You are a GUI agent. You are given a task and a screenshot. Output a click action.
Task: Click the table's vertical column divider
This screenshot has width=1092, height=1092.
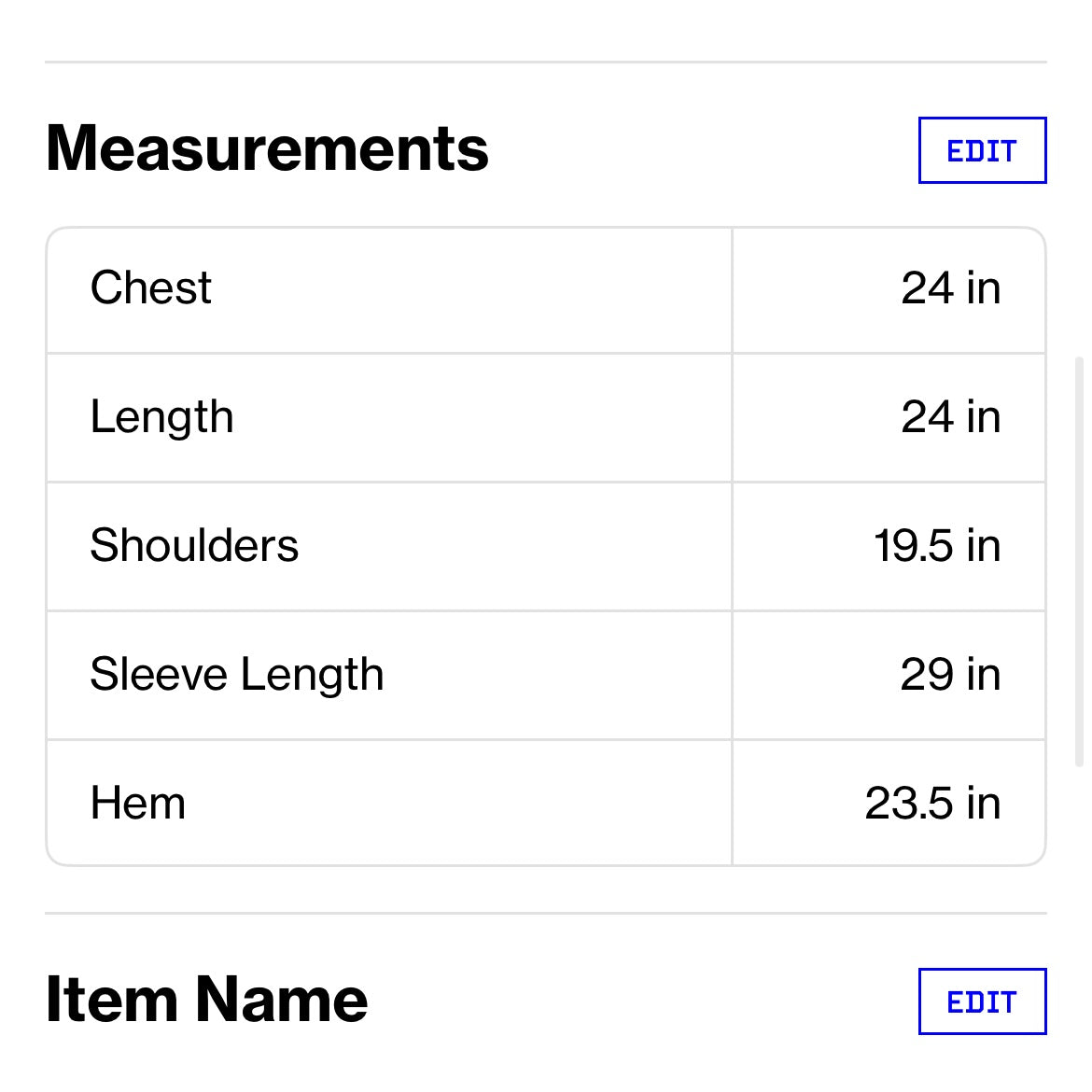(733, 546)
